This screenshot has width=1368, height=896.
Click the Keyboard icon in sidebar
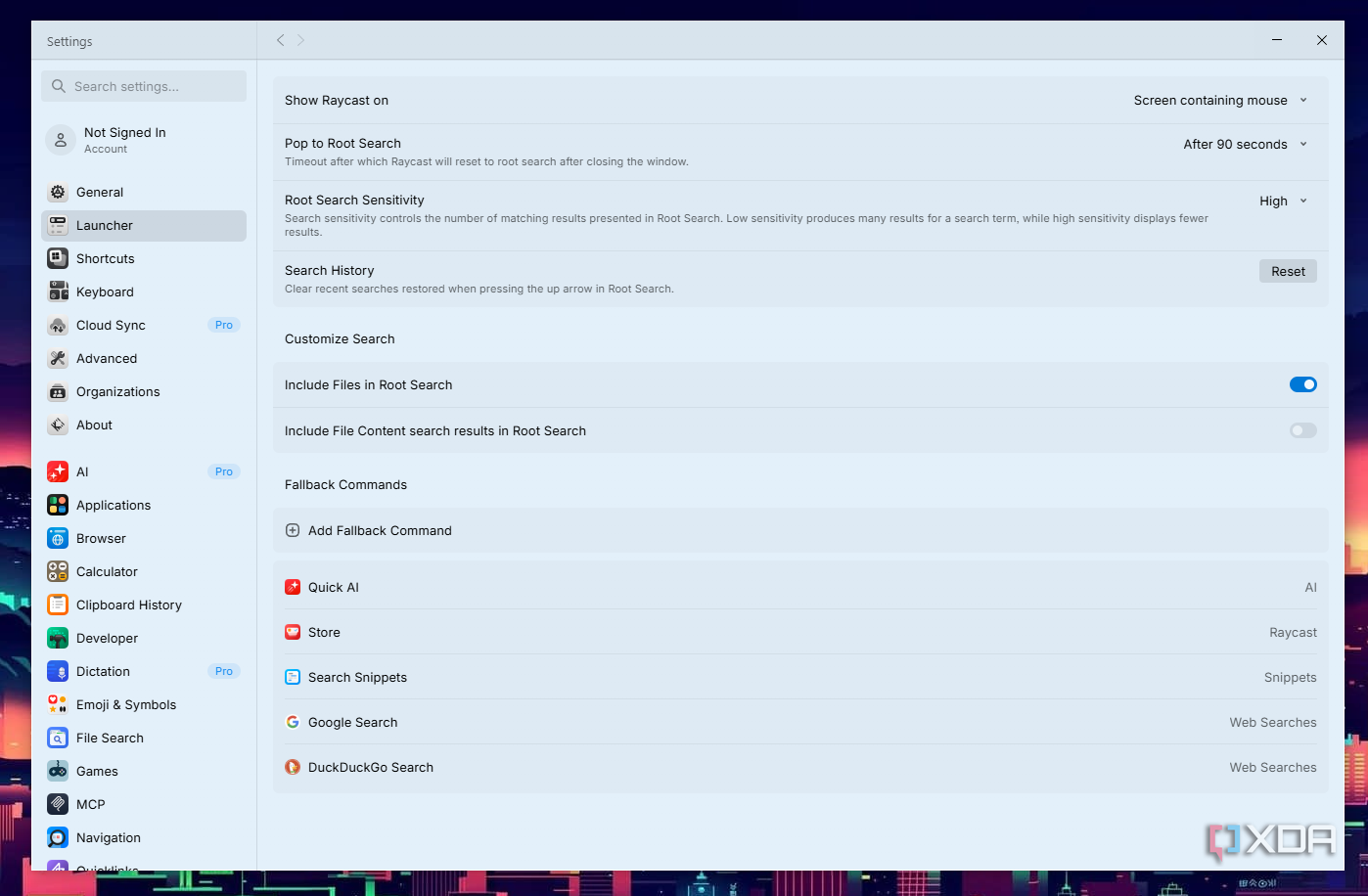[x=58, y=292]
